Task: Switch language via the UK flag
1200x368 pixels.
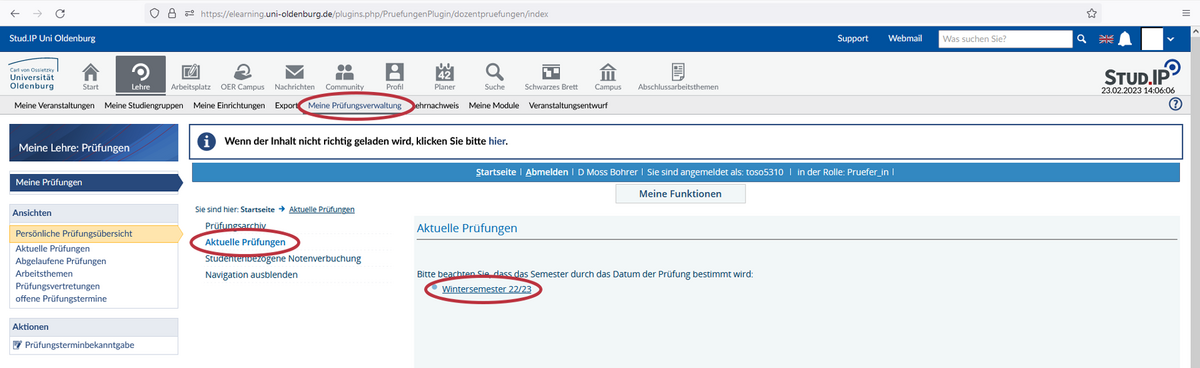Action: (x=1106, y=39)
